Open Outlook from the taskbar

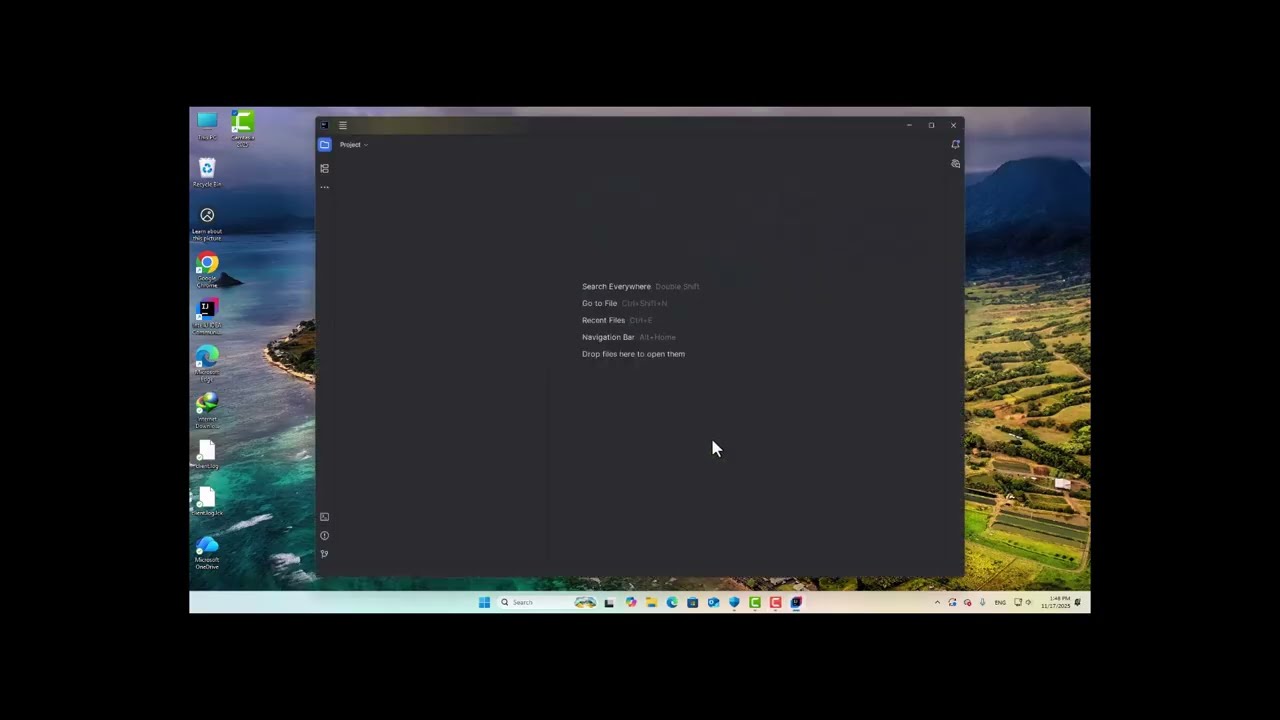pos(713,602)
